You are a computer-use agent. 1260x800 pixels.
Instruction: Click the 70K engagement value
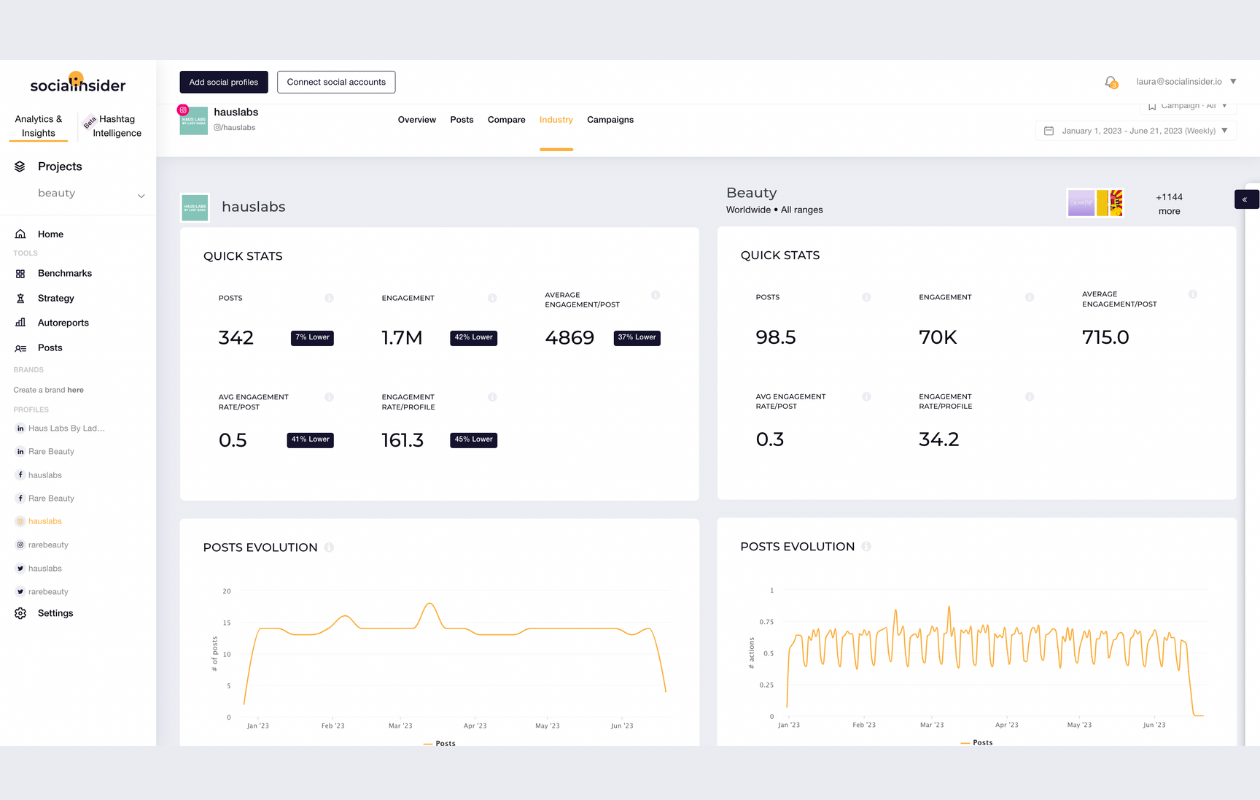(938, 338)
